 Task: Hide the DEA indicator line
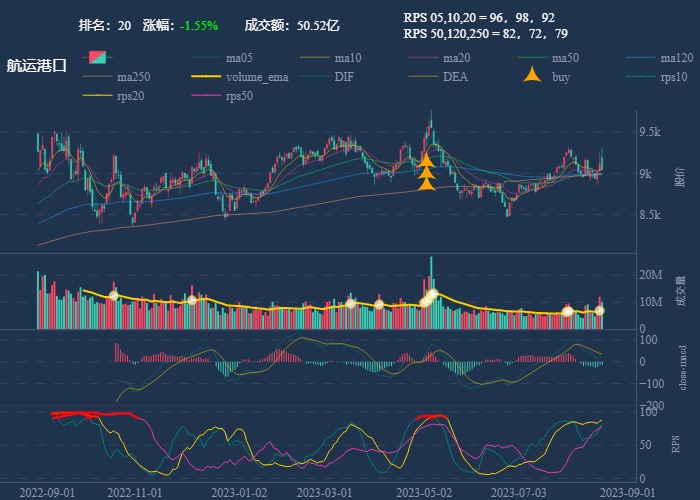424,77
